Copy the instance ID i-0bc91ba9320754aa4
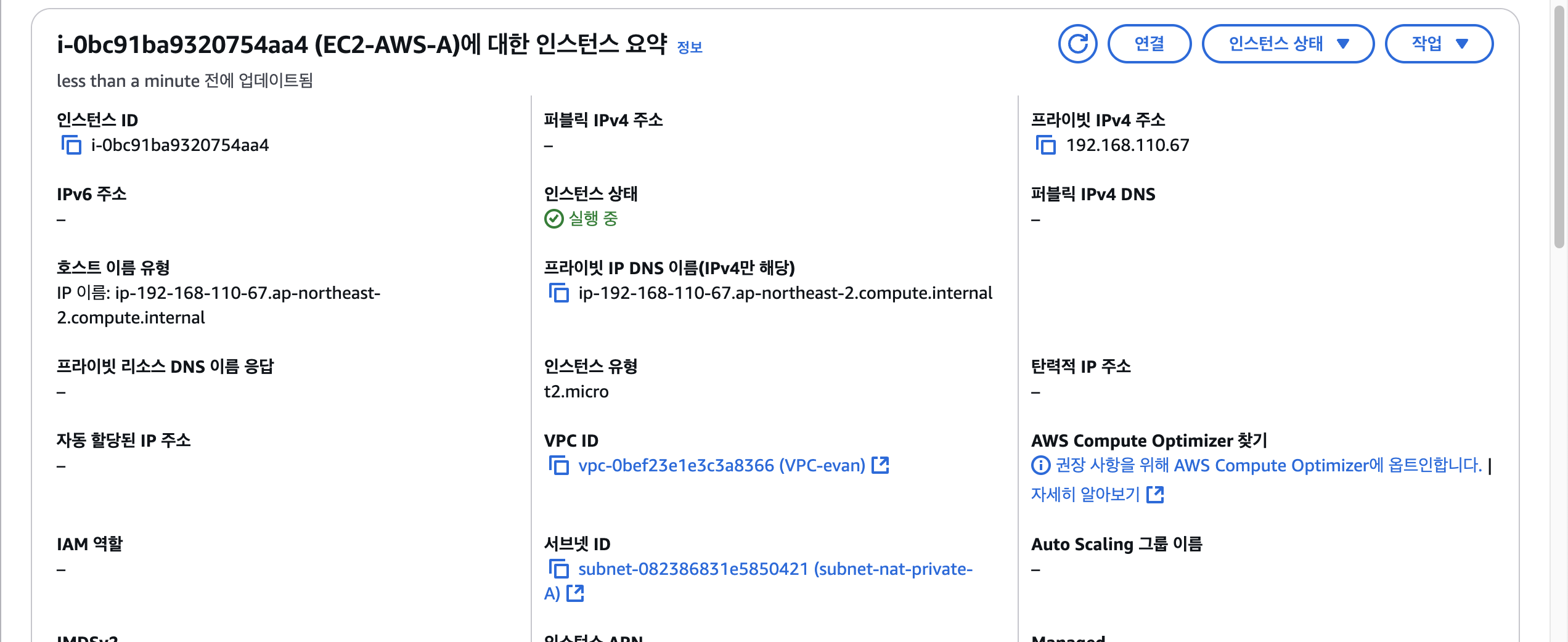This screenshot has width=1568, height=642. tap(71, 145)
